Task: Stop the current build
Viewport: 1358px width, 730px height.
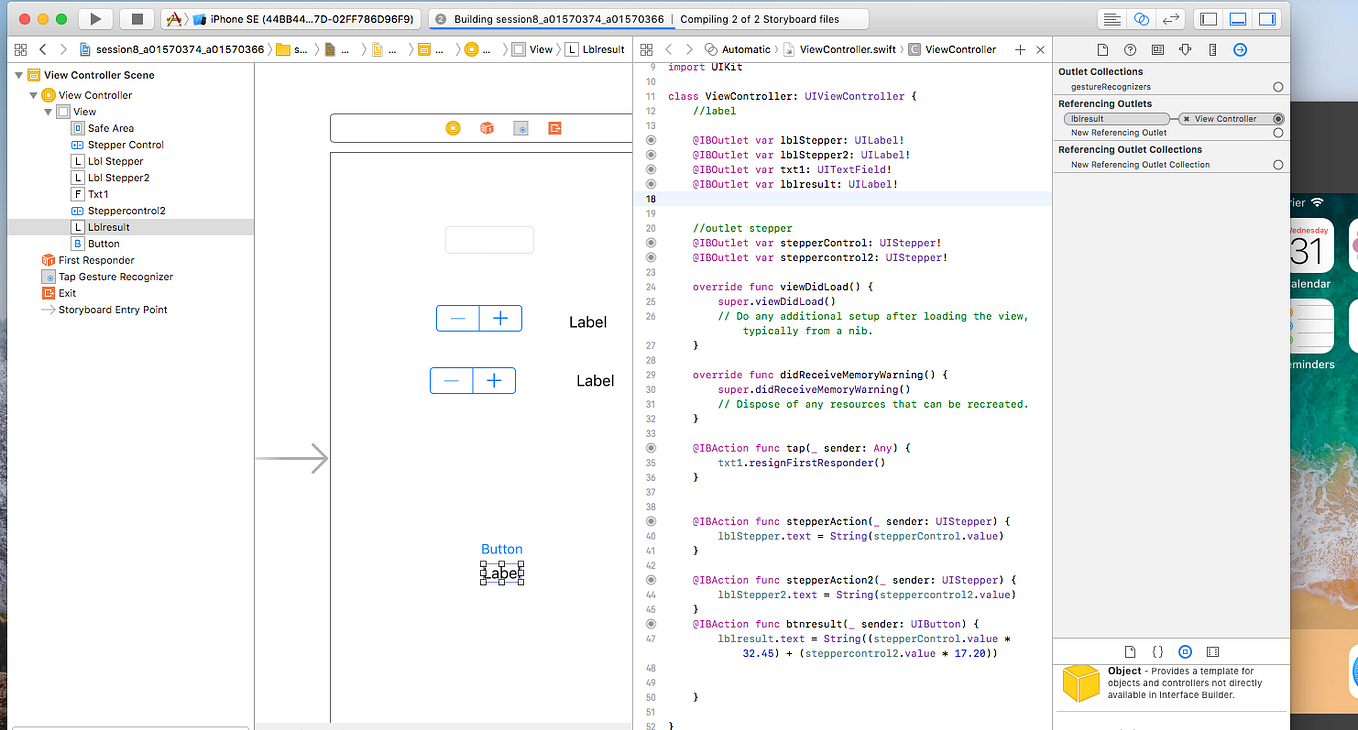Action: click(x=139, y=18)
